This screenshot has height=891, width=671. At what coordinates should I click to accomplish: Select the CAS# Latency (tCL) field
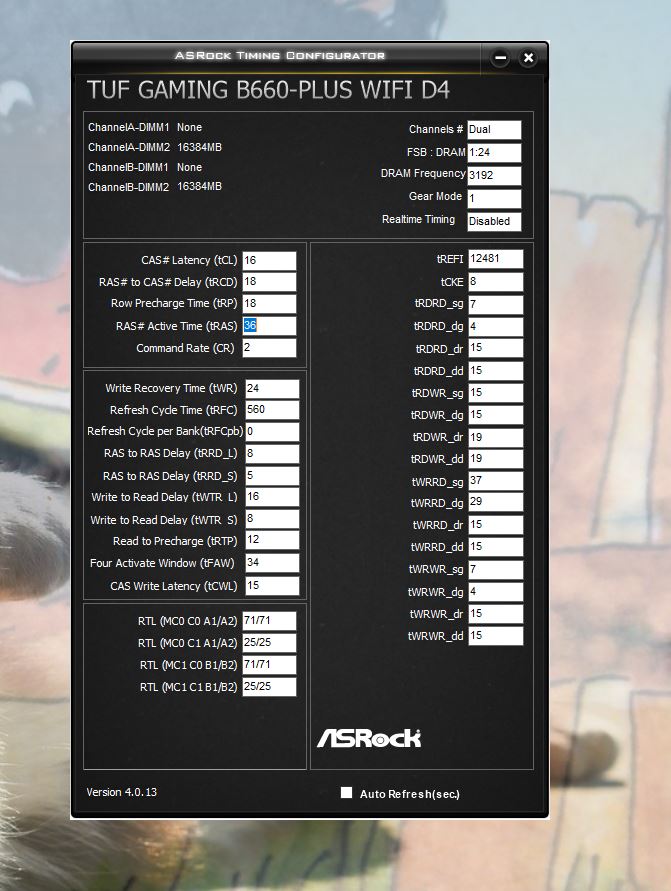(269, 260)
